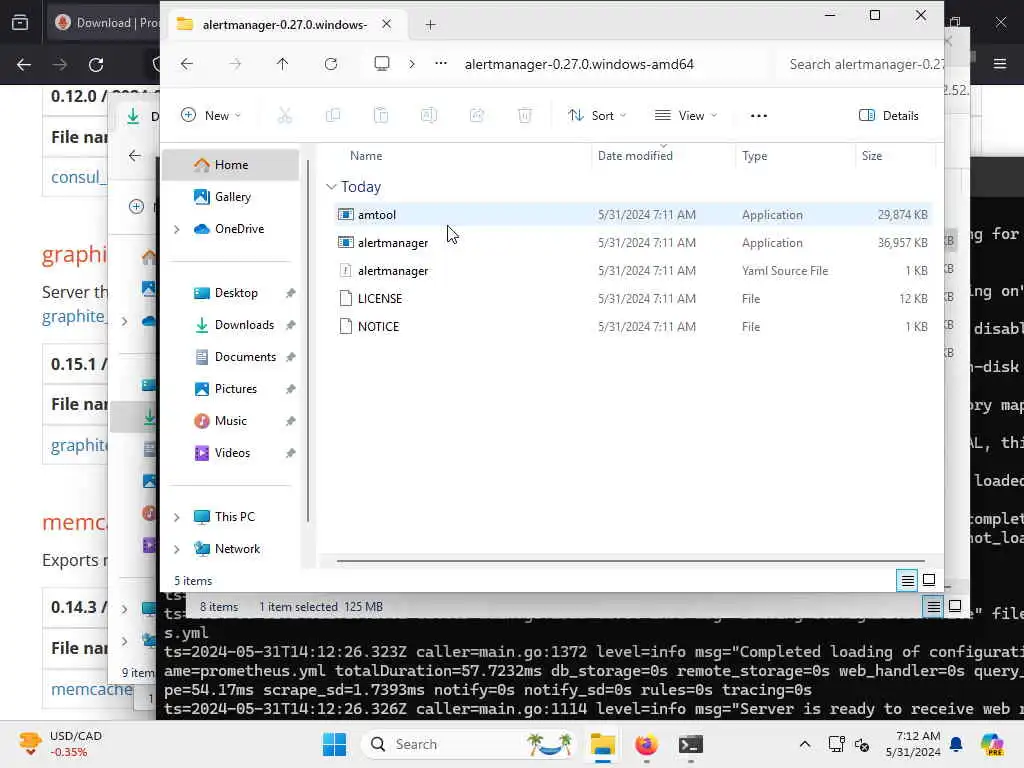Go up one folder level
Viewport: 1024px width, 768px height.
(x=282, y=64)
